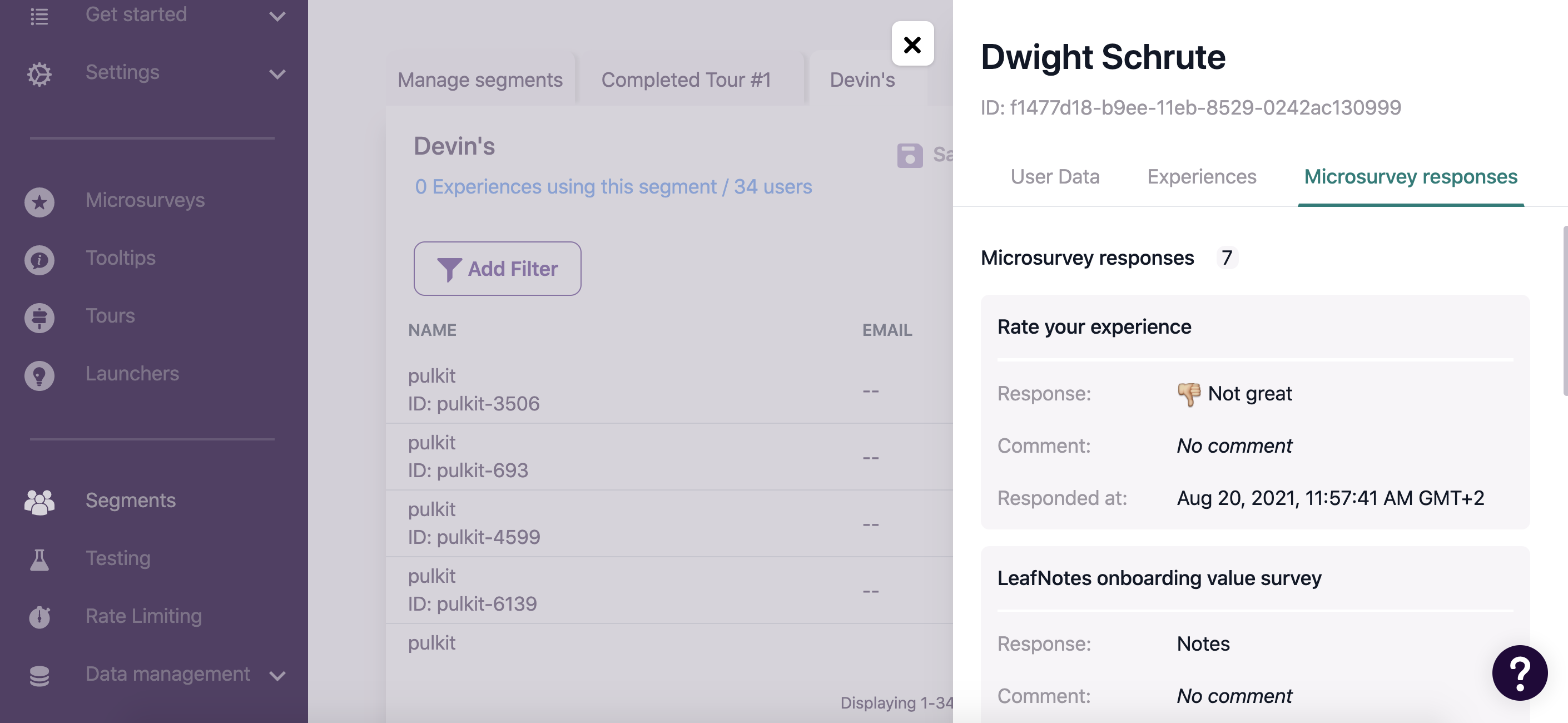Screen dimensions: 1568x723
Task: Click the save segment disk icon
Action: click(x=910, y=155)
